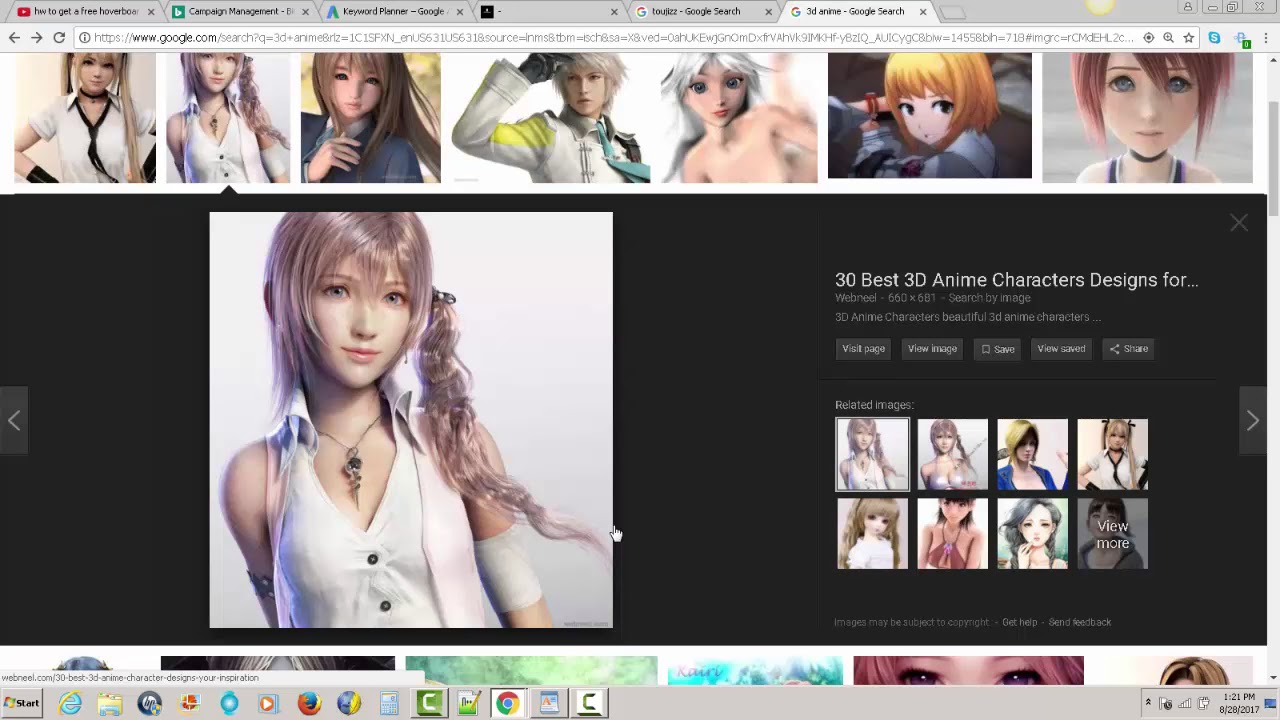
Task: Open the top-row result of orange-haired anime girl
Action: point(929,116)
